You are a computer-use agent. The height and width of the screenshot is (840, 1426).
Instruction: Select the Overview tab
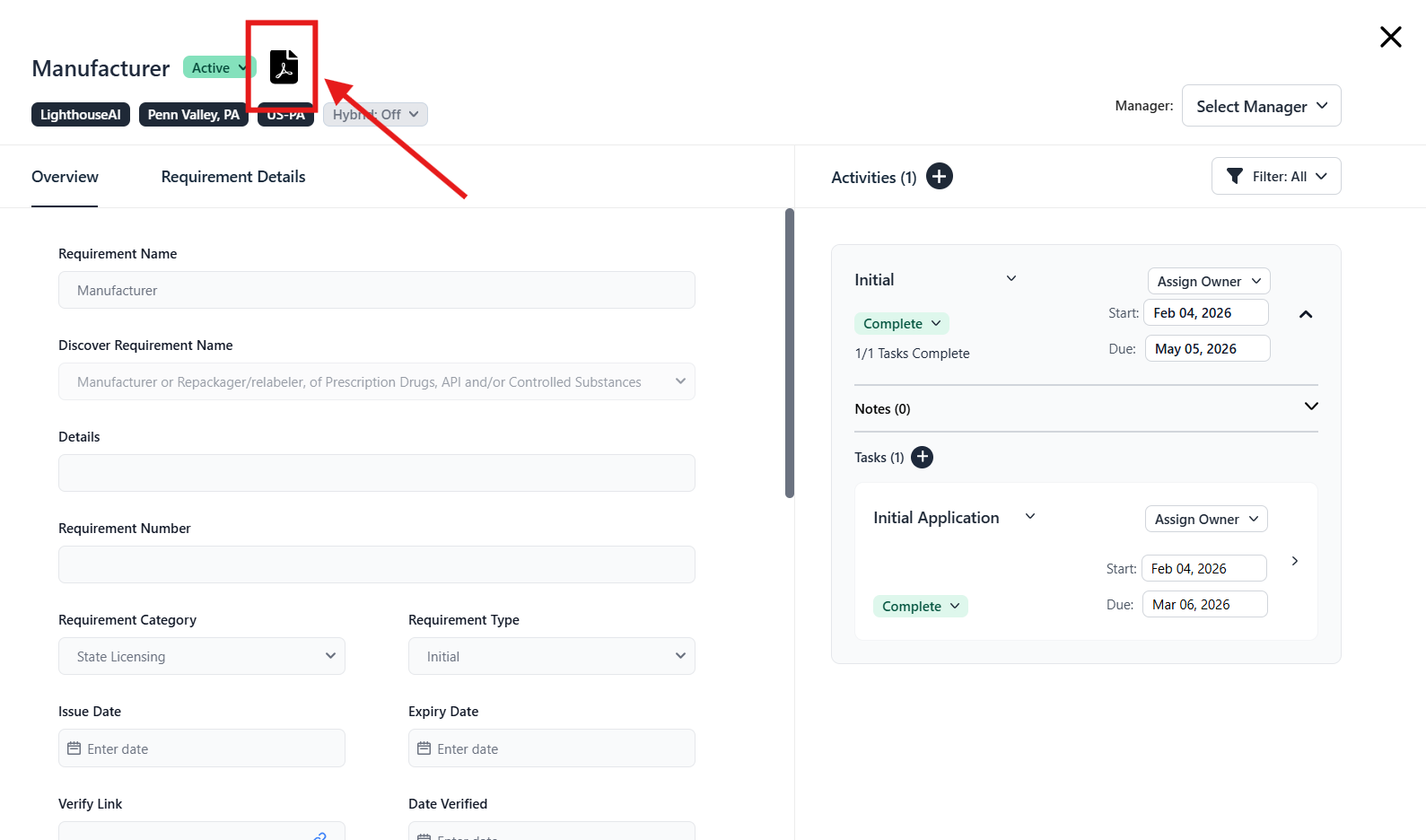tap(65, 177)
